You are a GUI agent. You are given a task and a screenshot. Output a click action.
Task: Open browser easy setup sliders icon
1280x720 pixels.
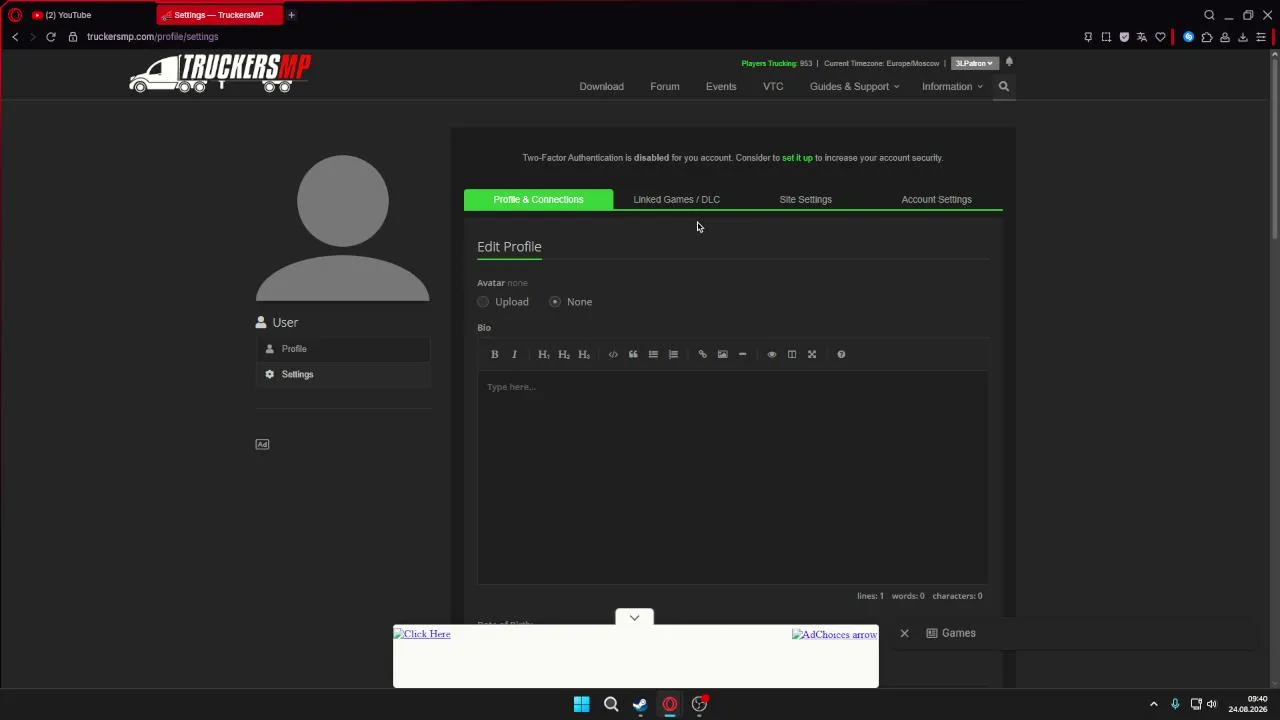coord(1261,37)
